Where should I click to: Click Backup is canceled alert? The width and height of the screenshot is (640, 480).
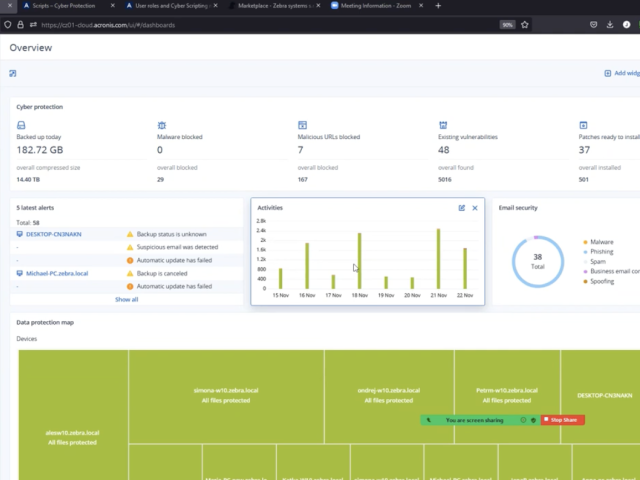[162, 273]
